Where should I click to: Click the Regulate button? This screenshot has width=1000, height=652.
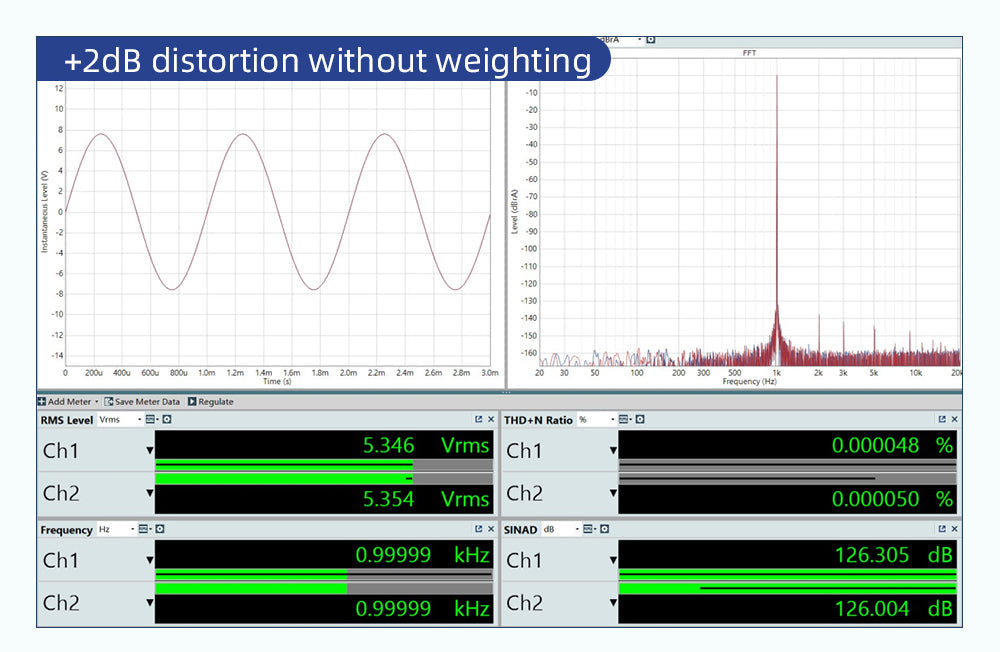tap(210, 401)
